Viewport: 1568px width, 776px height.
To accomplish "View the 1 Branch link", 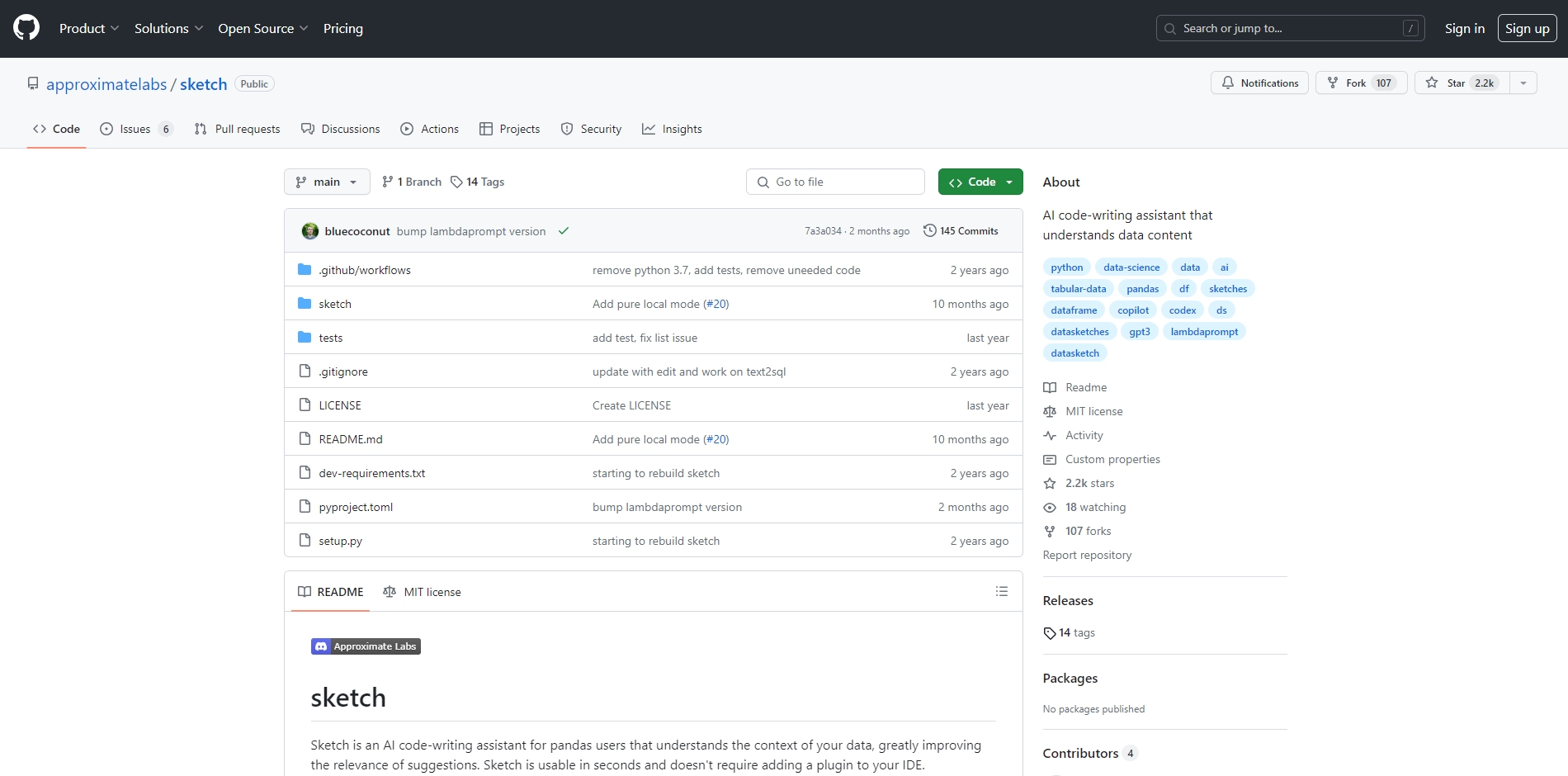I will click(x=412, y=182).
